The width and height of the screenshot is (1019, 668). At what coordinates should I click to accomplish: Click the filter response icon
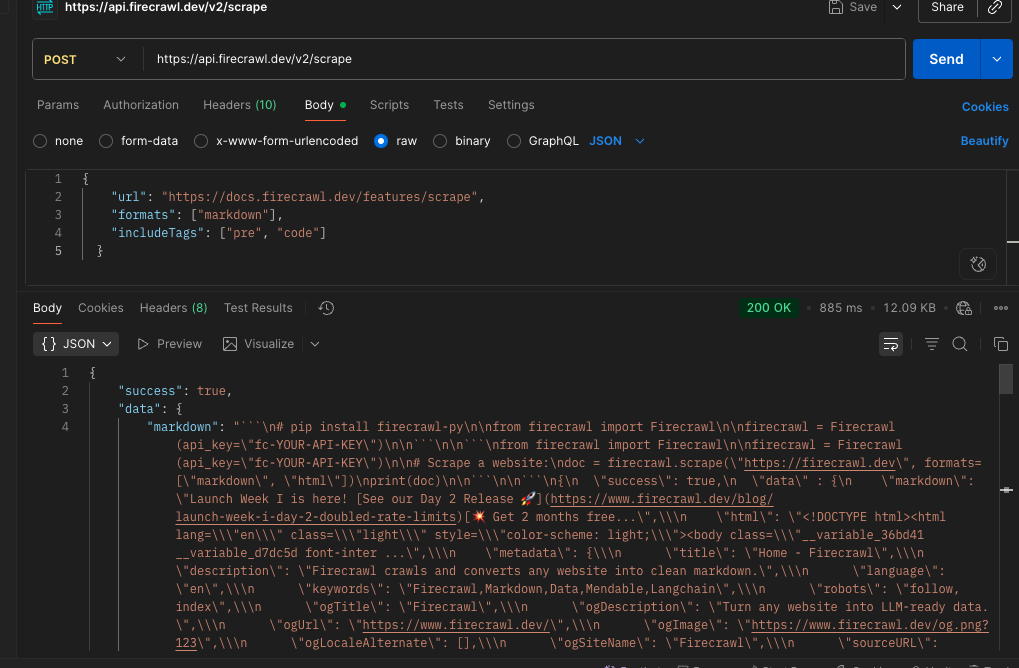[931, 344]
